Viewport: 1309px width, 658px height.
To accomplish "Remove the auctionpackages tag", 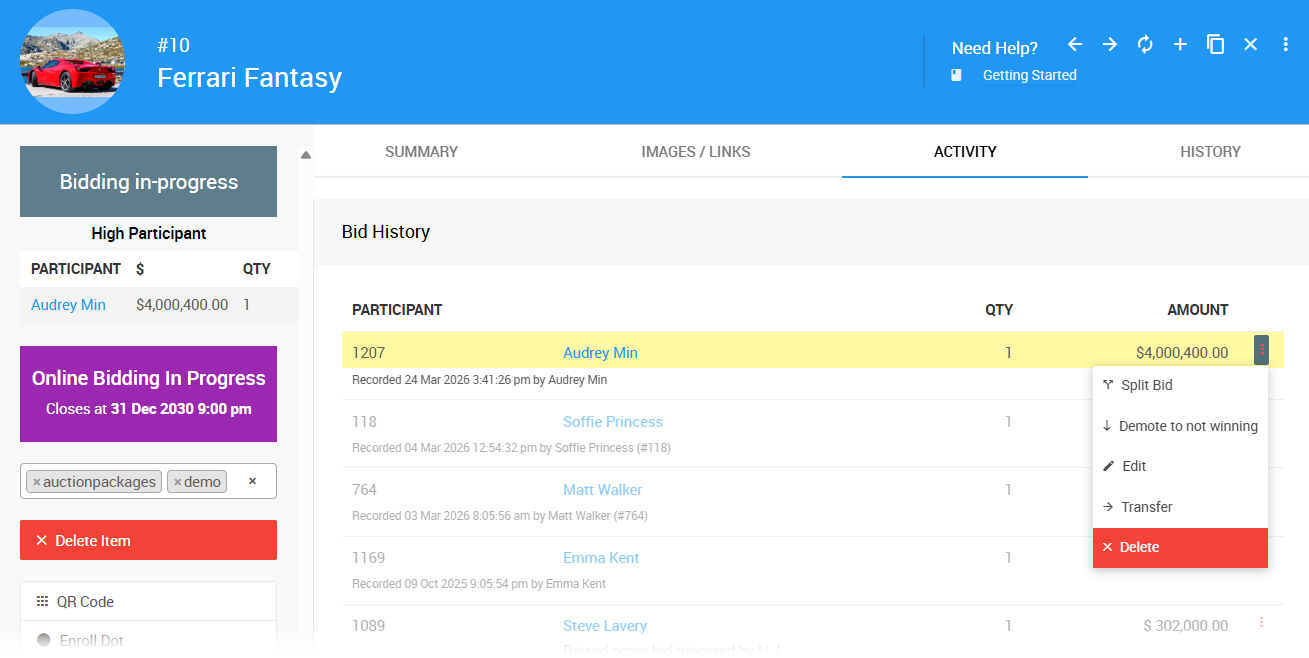I will tap(37, 482).
